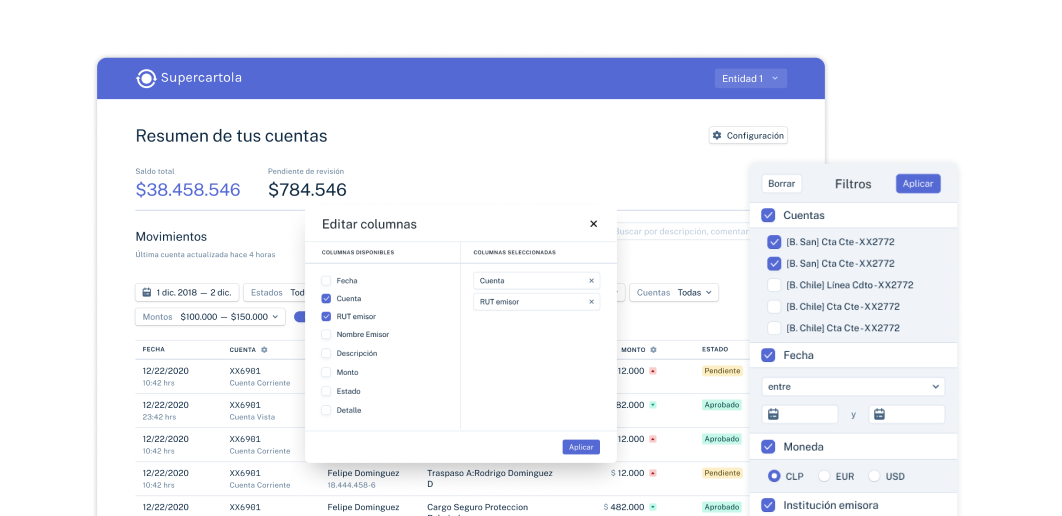The width and height of the screenshot is (1062, 516).
Task: Remove Cuenta from selected columns
Action: pos(591,280)
